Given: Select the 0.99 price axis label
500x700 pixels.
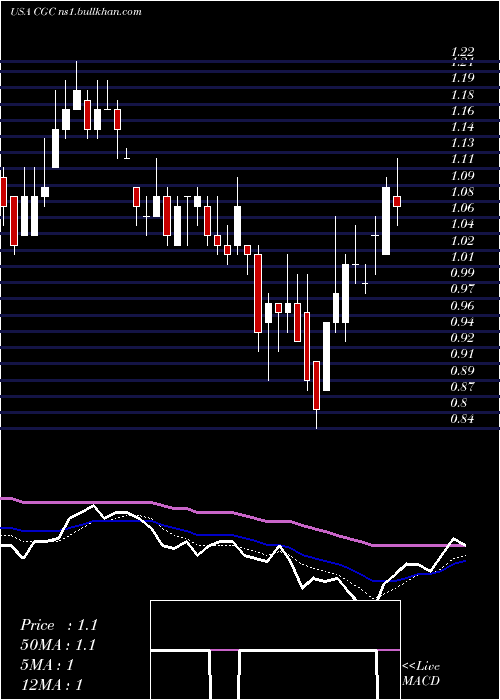Looking at the screenshot, I should [462, 273].
